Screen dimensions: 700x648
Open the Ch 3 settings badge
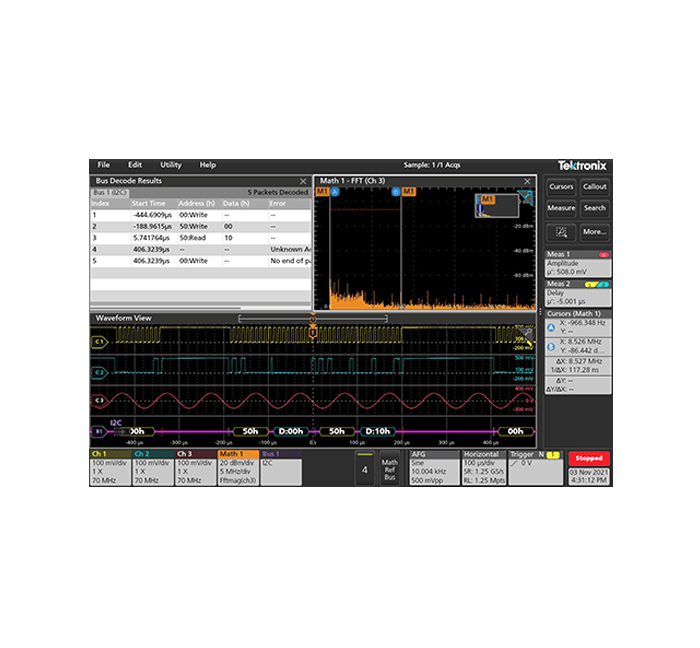pos(196,467)
